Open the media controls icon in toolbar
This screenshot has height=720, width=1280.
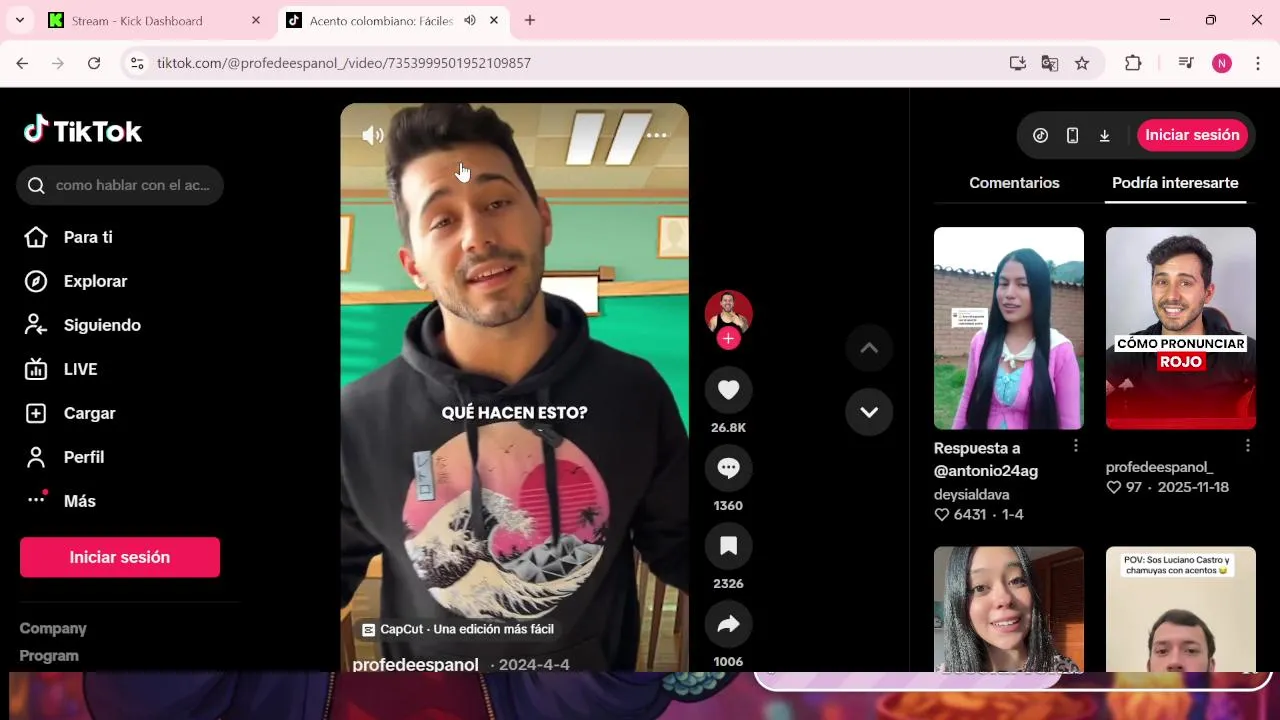coord(1186,63)
